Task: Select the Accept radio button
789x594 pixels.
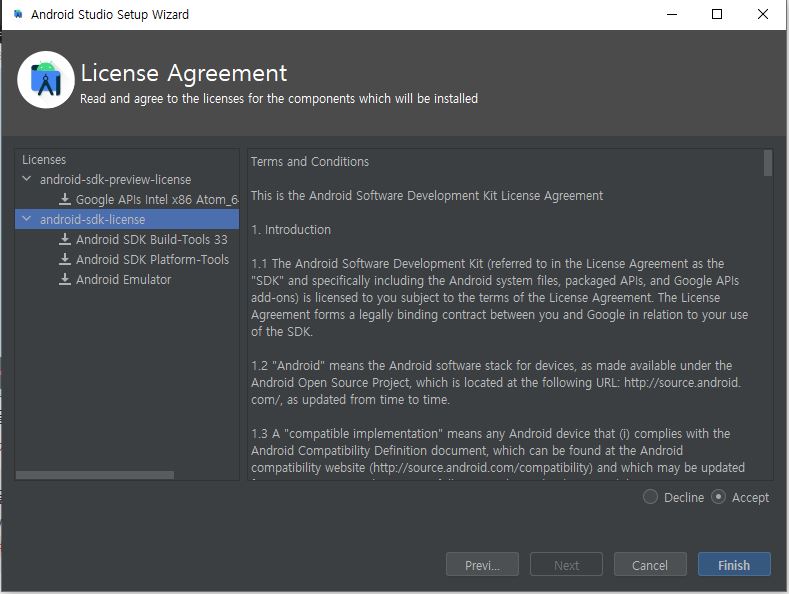Action: coord(718,497)
